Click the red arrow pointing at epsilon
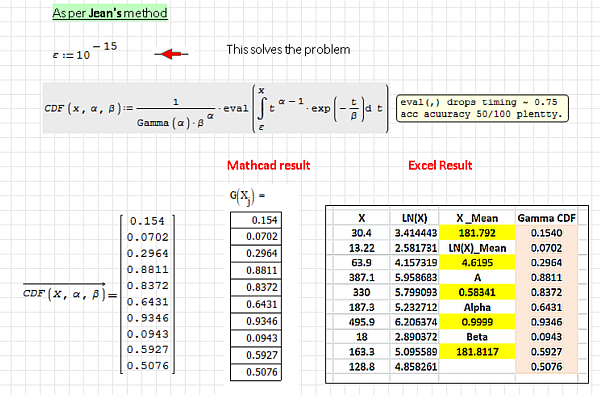The height and width of the screenshot is (395, 600). click(x=171, y=54)
